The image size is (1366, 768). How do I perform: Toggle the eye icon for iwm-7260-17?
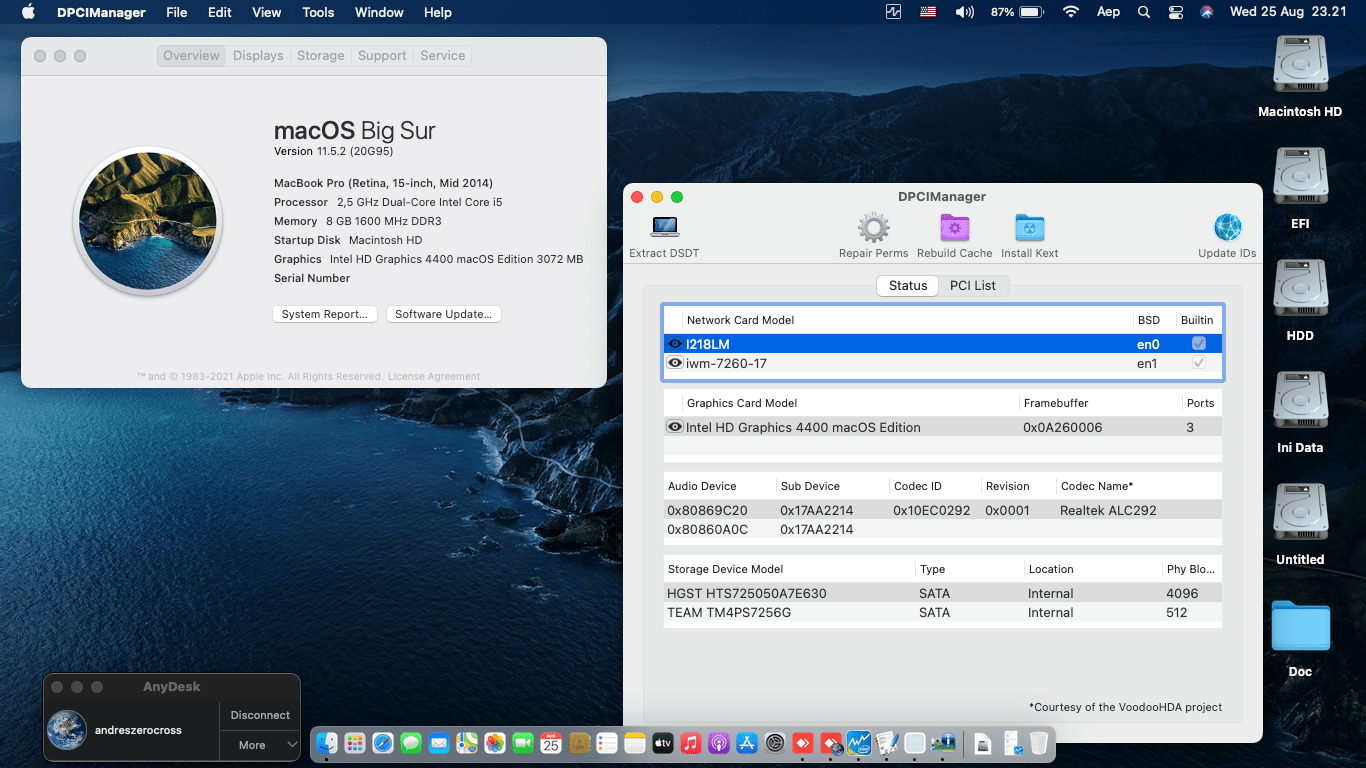675,363
